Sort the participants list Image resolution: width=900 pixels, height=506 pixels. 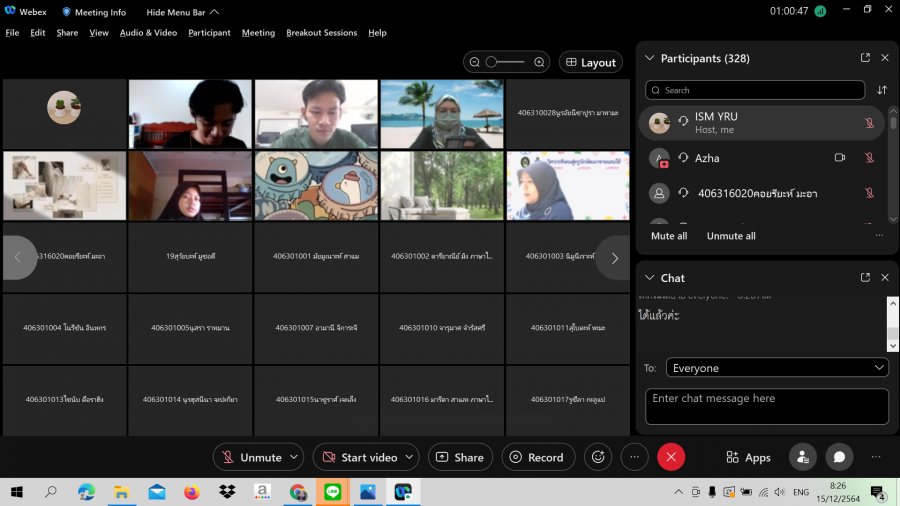click(882, 90)
